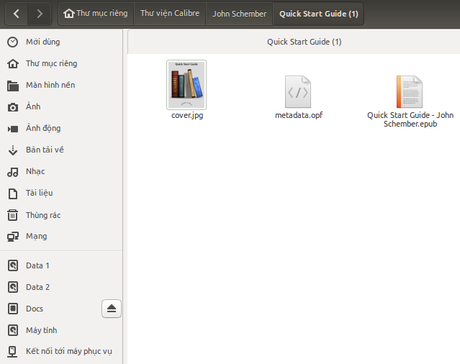Click the Data 2 drive icon
460x364 pixels.
point(13,287)
